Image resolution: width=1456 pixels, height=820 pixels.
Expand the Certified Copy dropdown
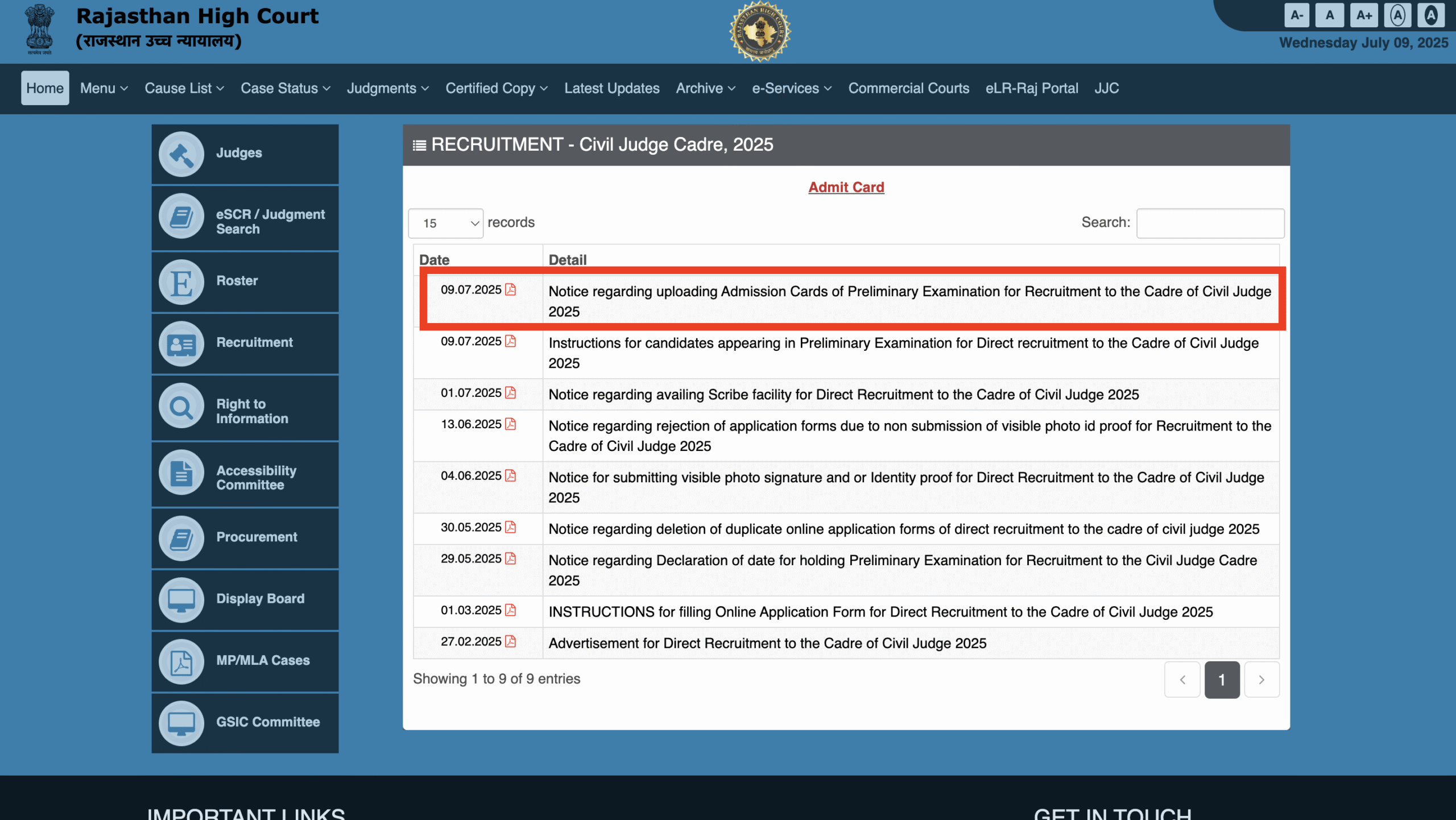(497, 88)
